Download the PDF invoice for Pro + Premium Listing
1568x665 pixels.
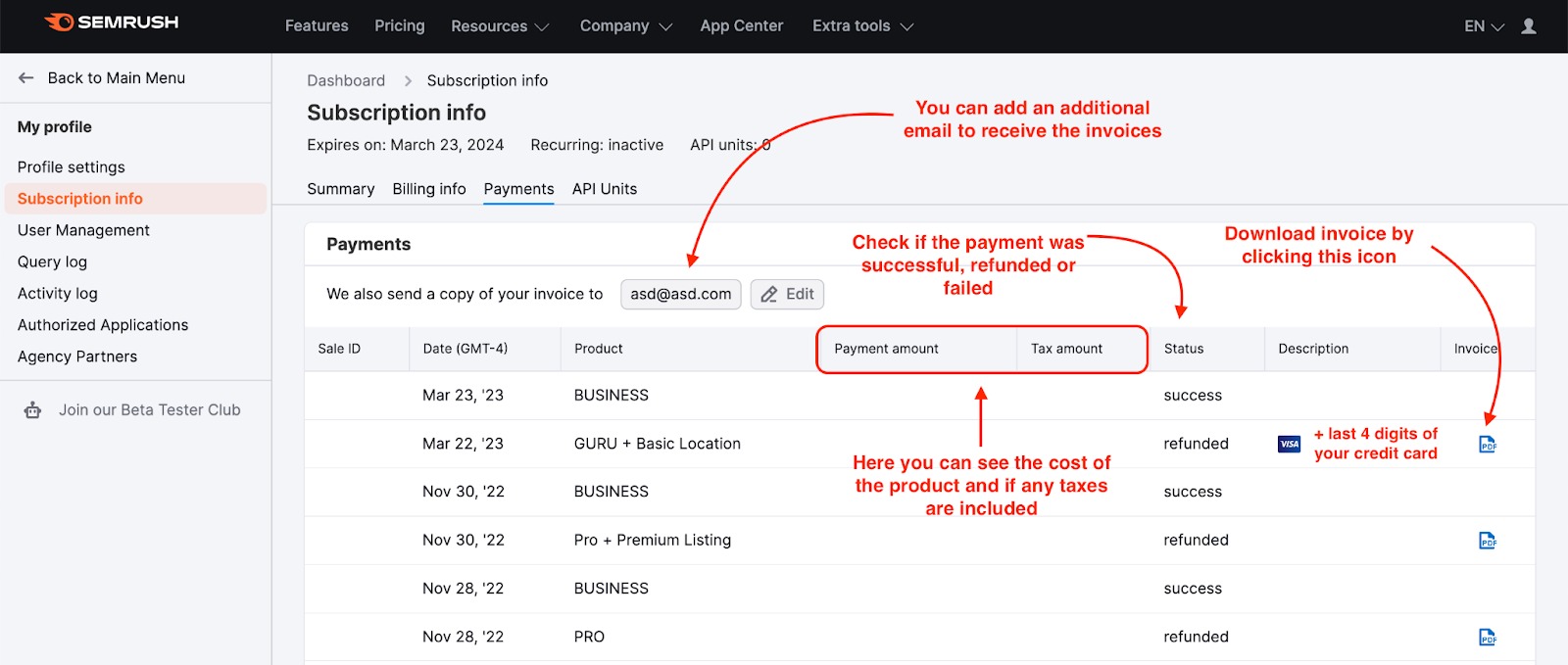point(1488,541)
